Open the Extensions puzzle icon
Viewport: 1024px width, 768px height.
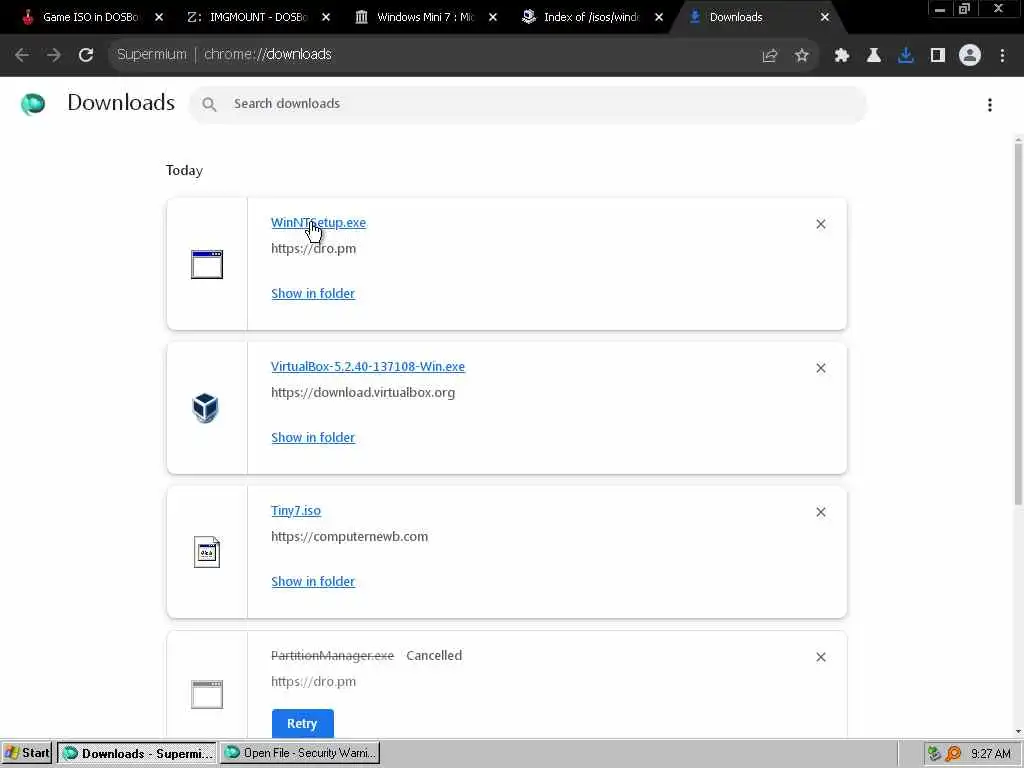pos(842,56)
